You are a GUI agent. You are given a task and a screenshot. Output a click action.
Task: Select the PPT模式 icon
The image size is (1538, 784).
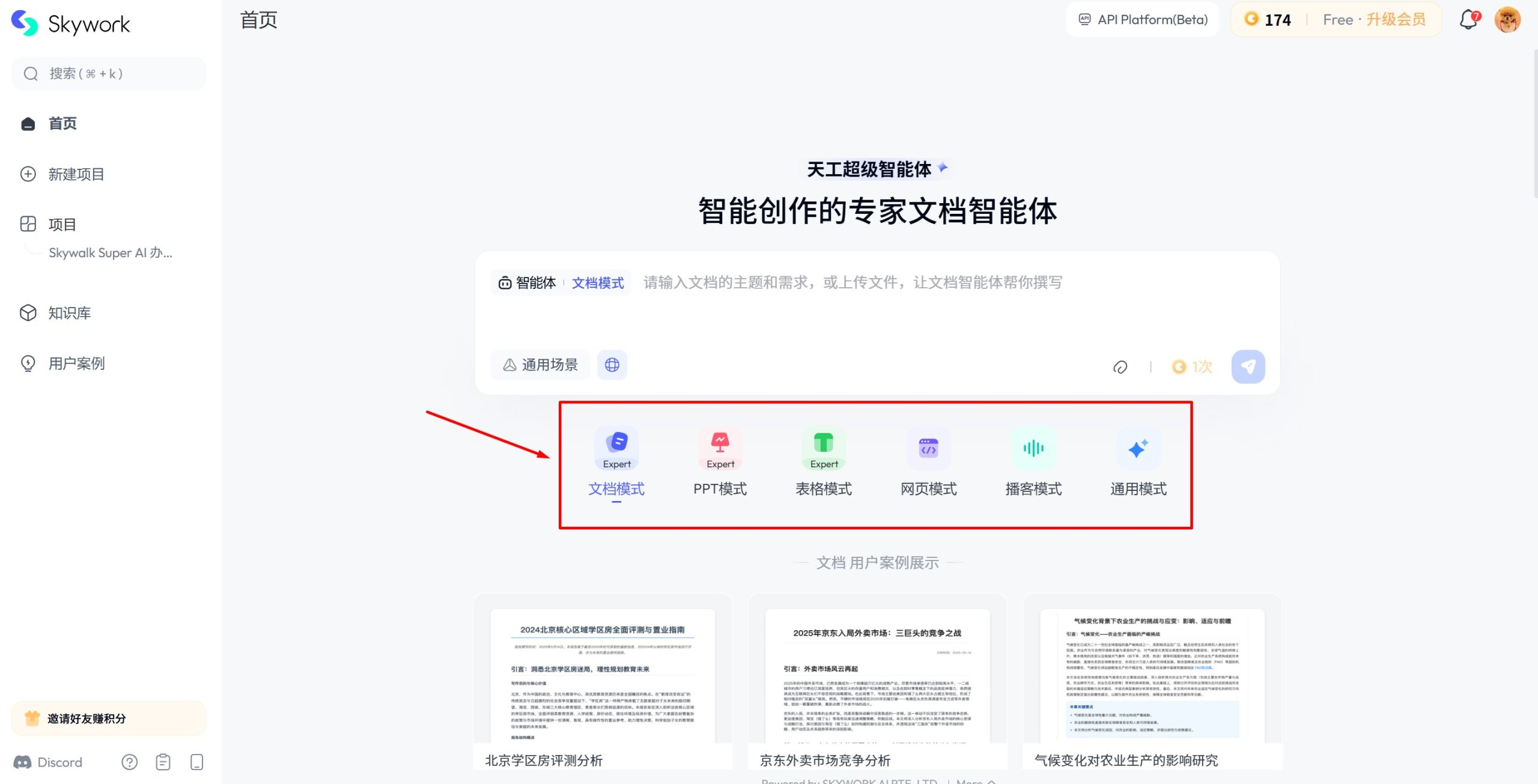point(720,448)
